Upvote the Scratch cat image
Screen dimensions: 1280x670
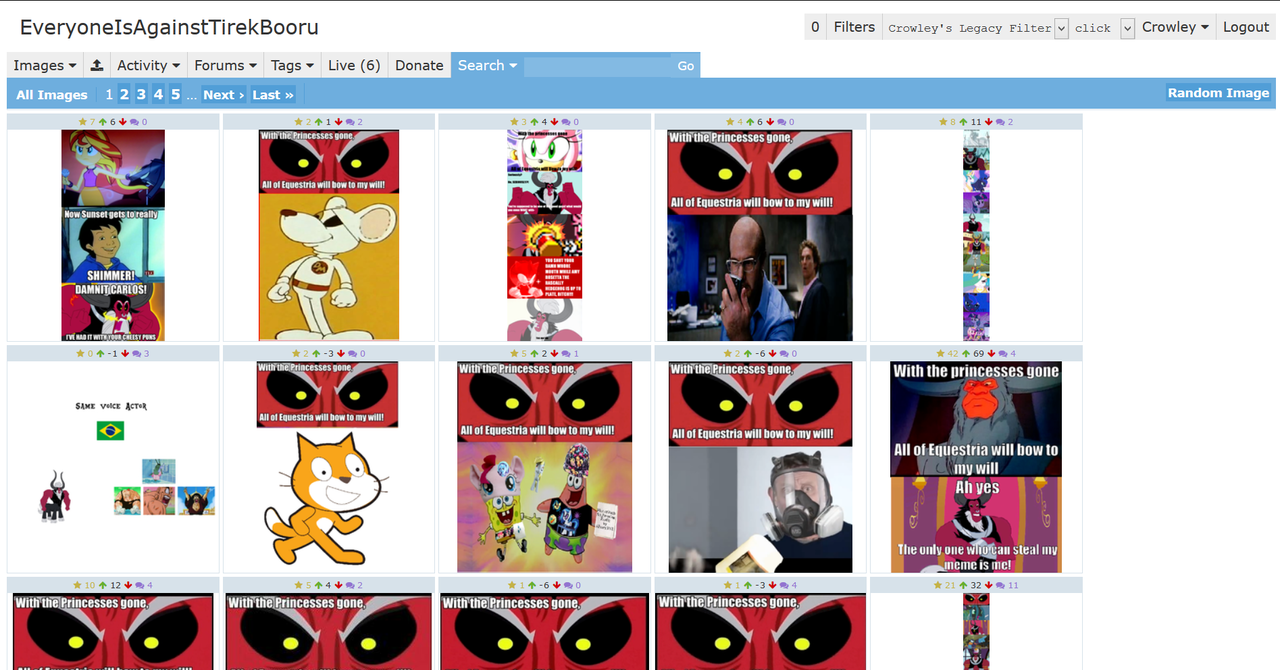pyautogui.click(x=317, y=354)
